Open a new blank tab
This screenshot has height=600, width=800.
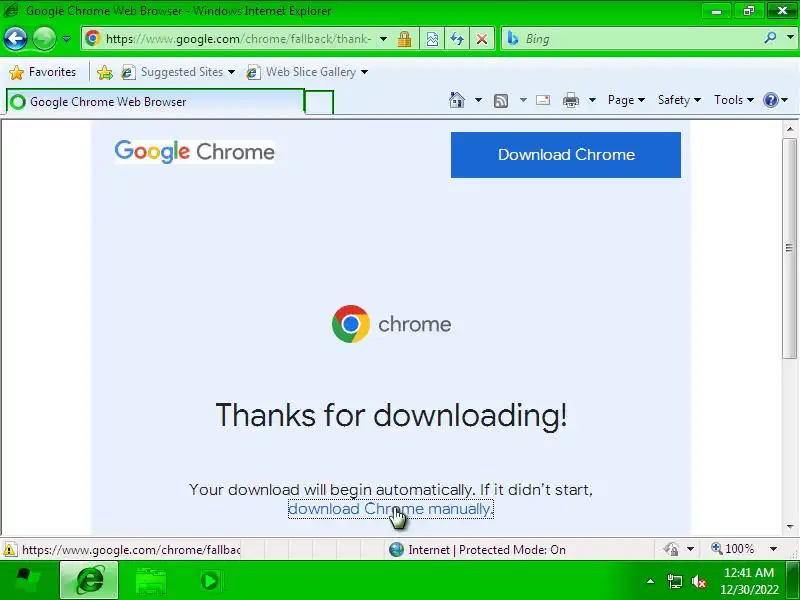click(x=319, y=102)
